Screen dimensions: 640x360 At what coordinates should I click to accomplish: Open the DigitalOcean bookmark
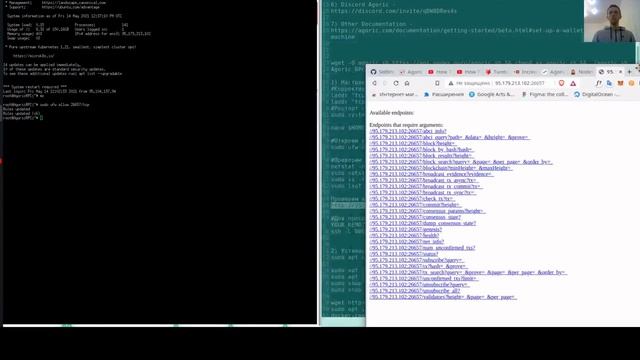597,94
